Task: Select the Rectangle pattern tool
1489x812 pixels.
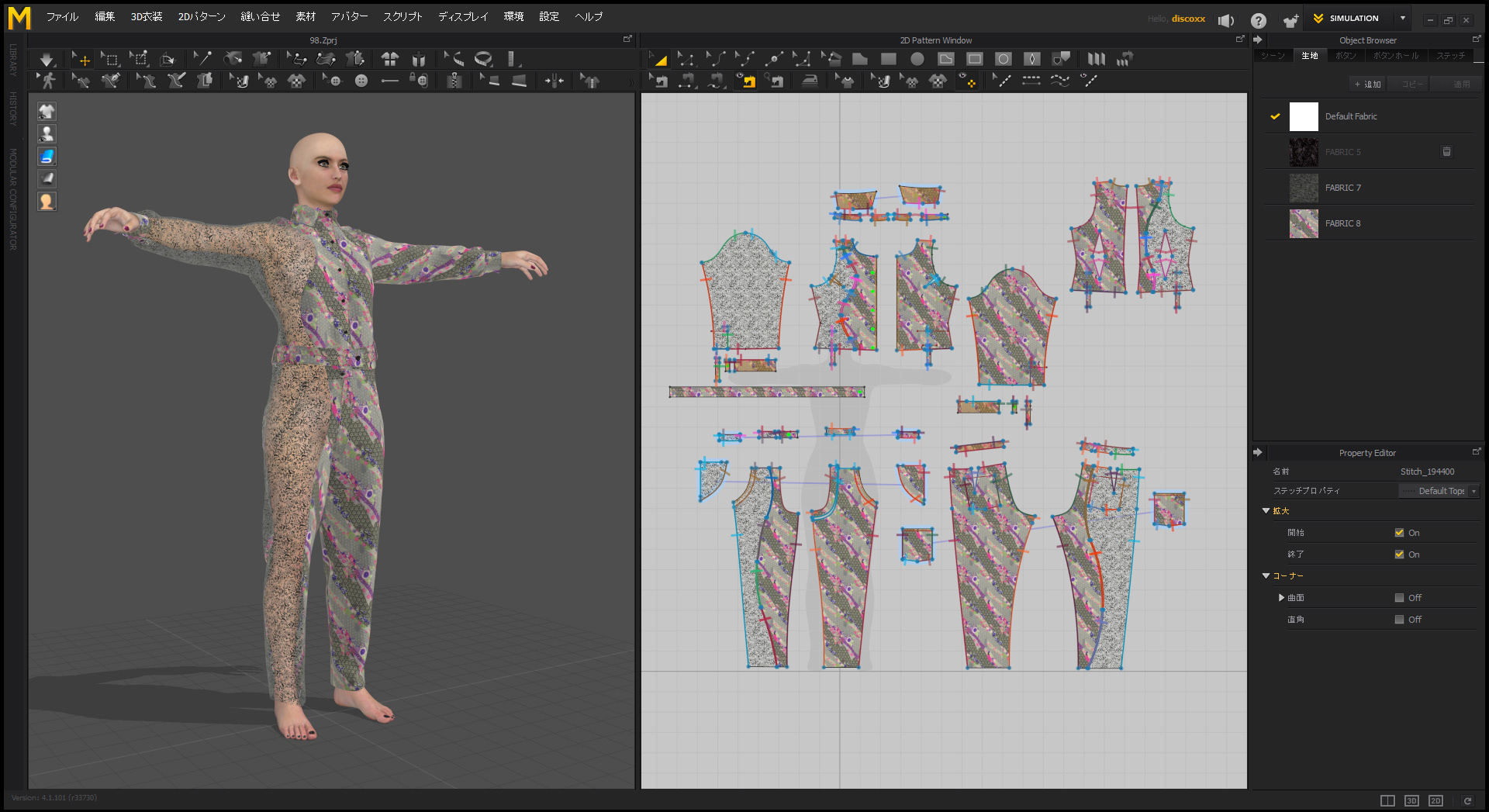Action: point(889,59)
